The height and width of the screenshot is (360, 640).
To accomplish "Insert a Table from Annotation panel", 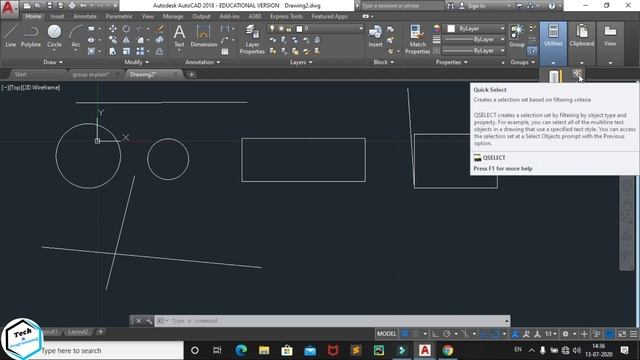I will 225,51.
